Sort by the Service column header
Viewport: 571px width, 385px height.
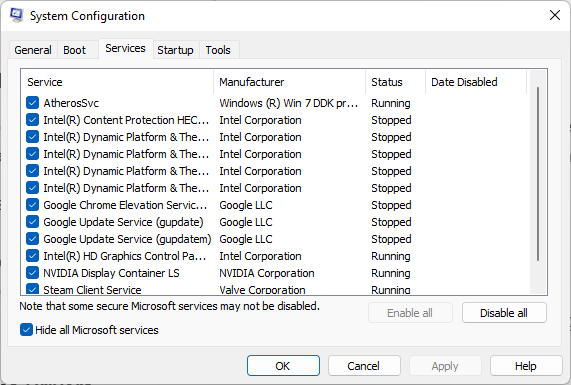coord(117,82)
